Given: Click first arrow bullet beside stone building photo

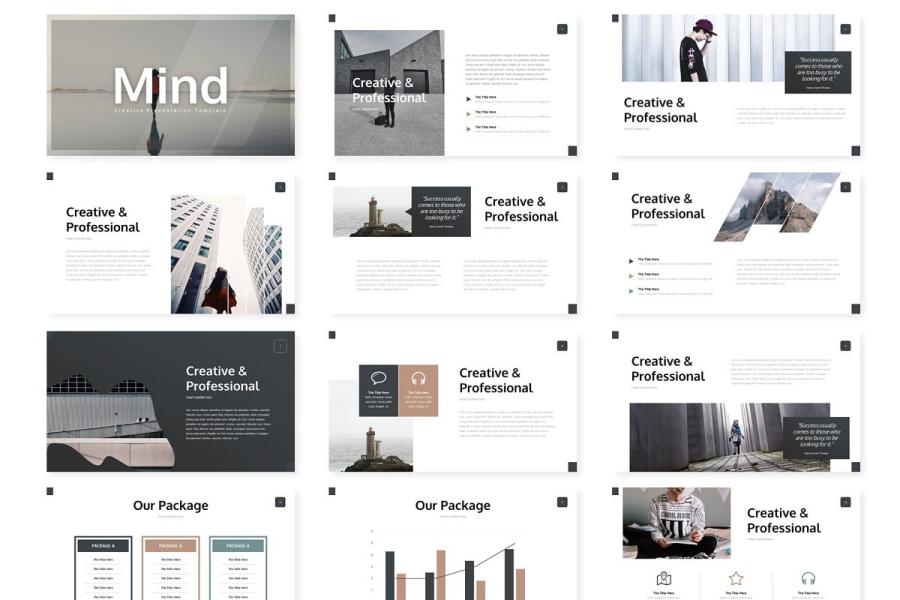Looking at the screenshot, I should [x=469, y=98].
